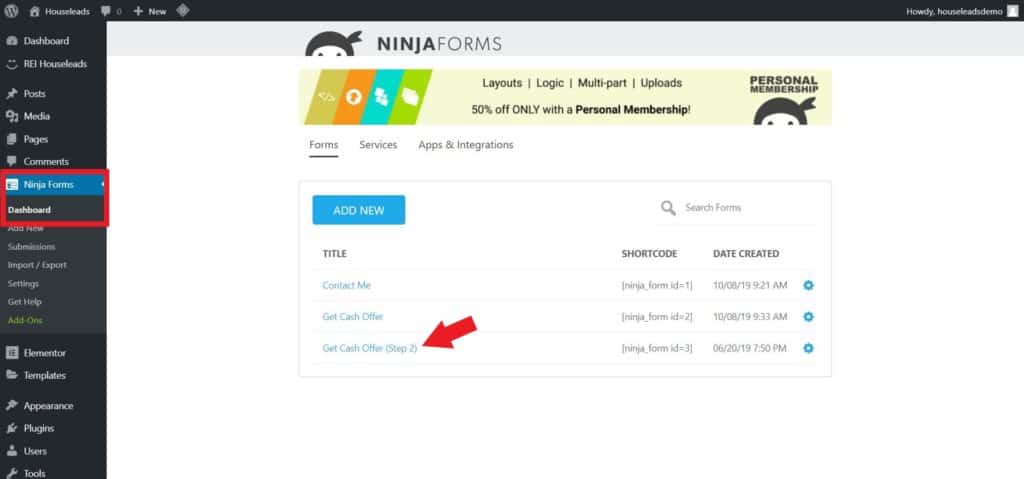Open Ninja Forms Settings submenu item
Screen dimensions: 1024x479
pyautogui.click(x=24, y=284)
